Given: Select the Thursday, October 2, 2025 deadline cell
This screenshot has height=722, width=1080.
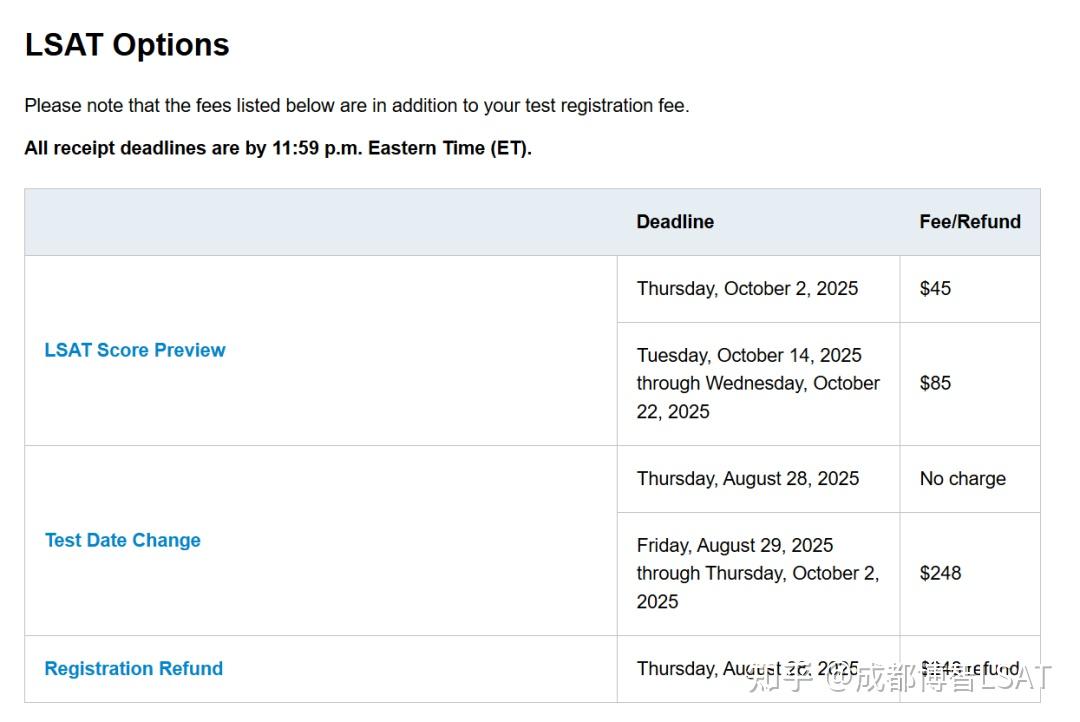Looking at the screenshot, I should pyautogui.click(x=747, y=289).
